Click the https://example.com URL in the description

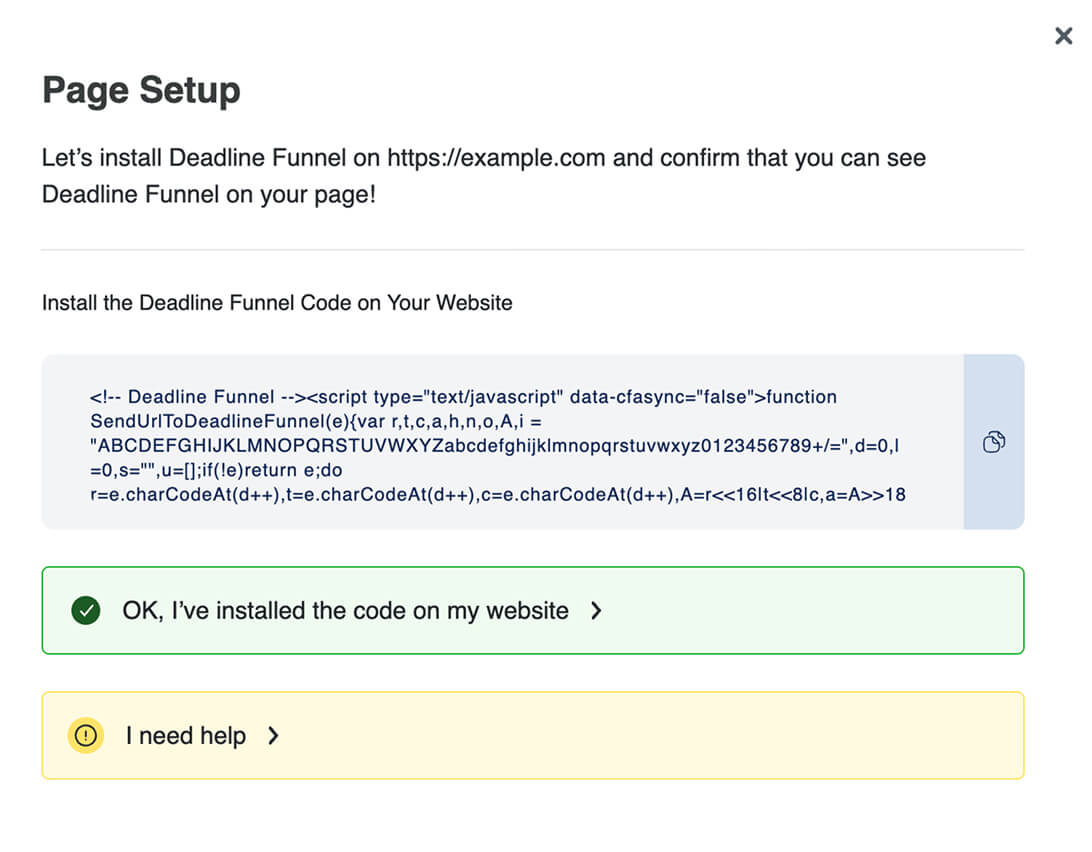496,158
